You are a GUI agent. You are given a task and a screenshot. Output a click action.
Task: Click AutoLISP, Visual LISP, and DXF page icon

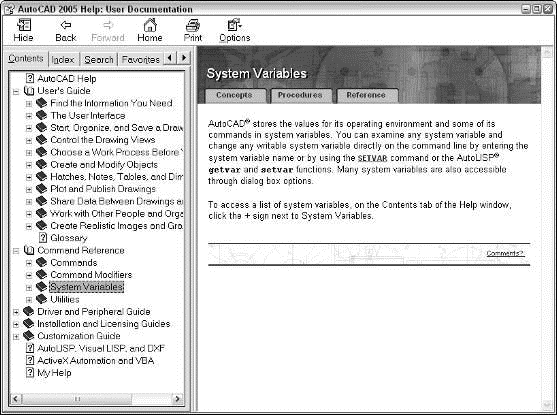[x=31, y=348]
